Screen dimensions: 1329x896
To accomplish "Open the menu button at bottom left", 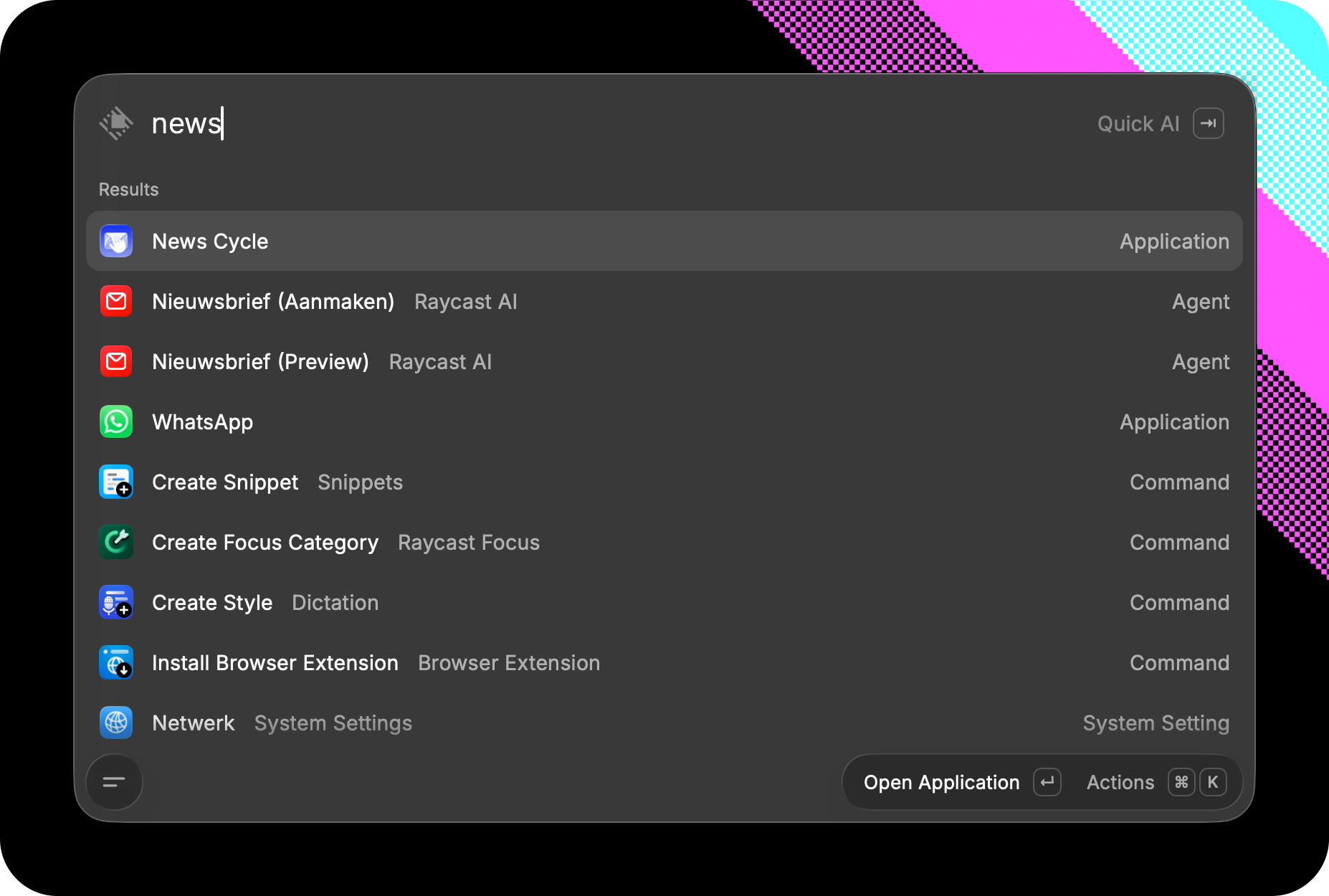I will [114, 782].
